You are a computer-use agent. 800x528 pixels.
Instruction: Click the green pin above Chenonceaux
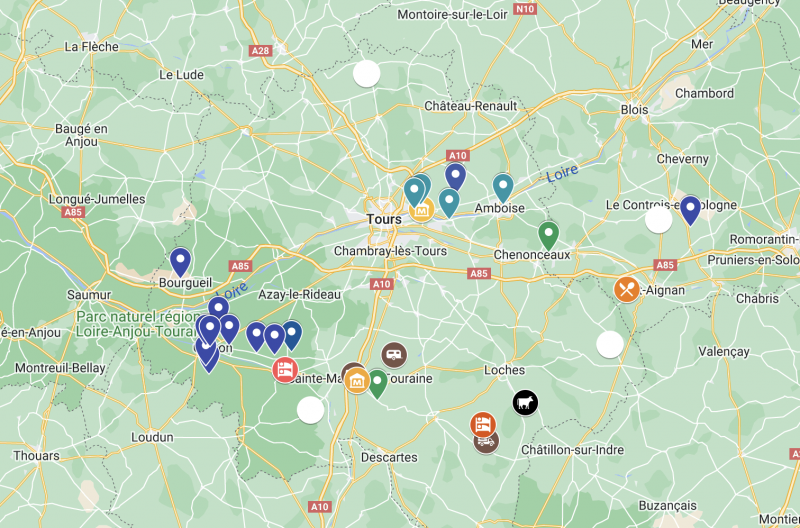[x=548, y=236]
